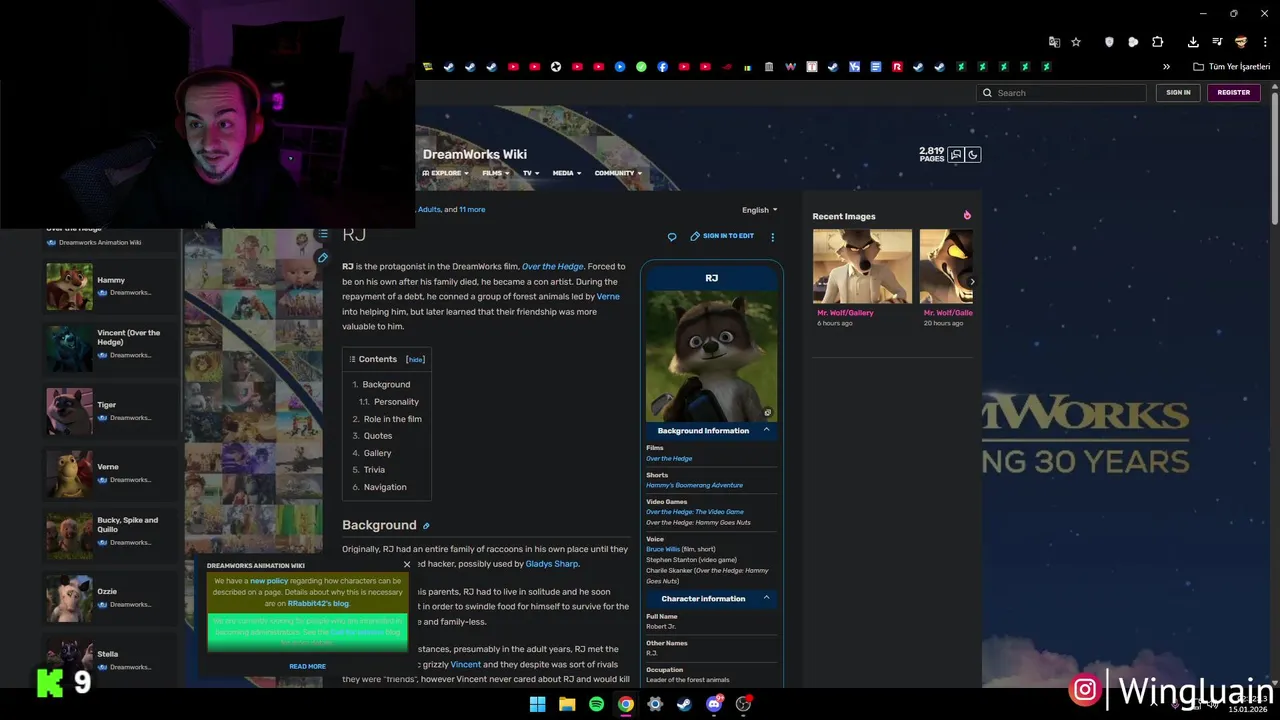Jump to Trivia in Contents
Viewport: 1280px width, 720px height.
coord(374,470)
